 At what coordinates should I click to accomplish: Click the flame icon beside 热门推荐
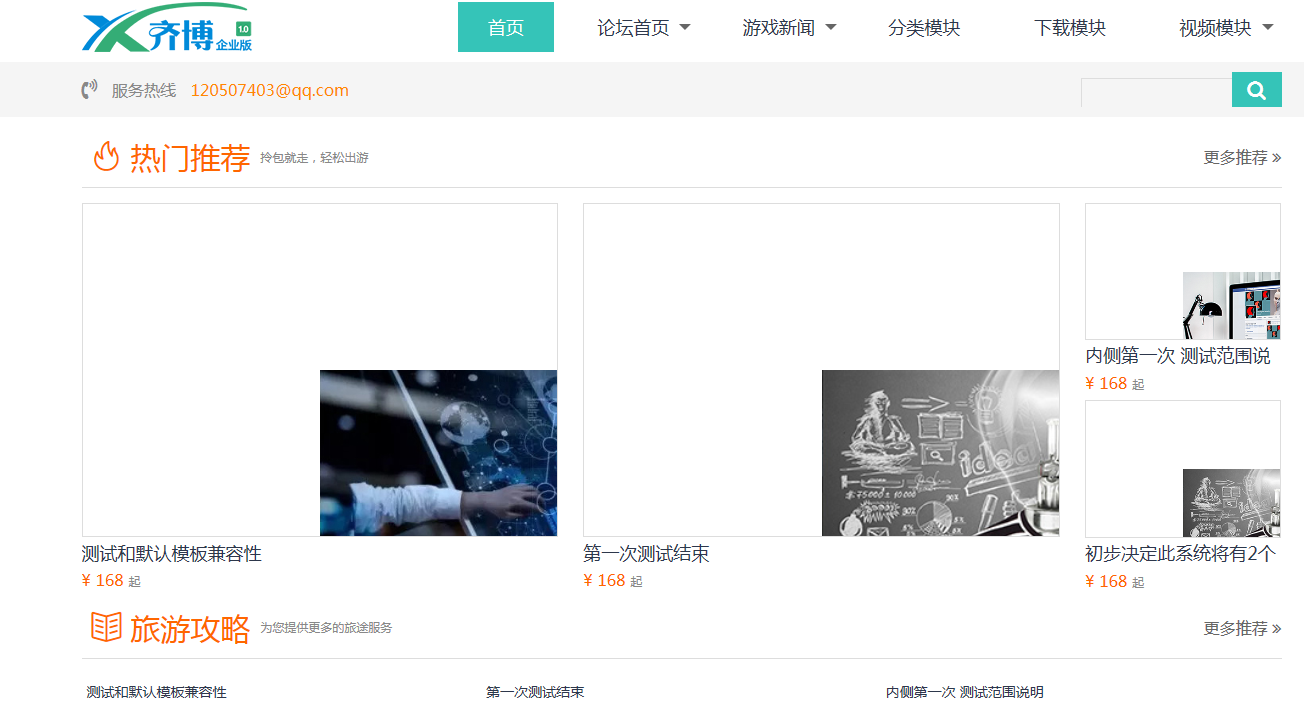(x=106, y=157)
